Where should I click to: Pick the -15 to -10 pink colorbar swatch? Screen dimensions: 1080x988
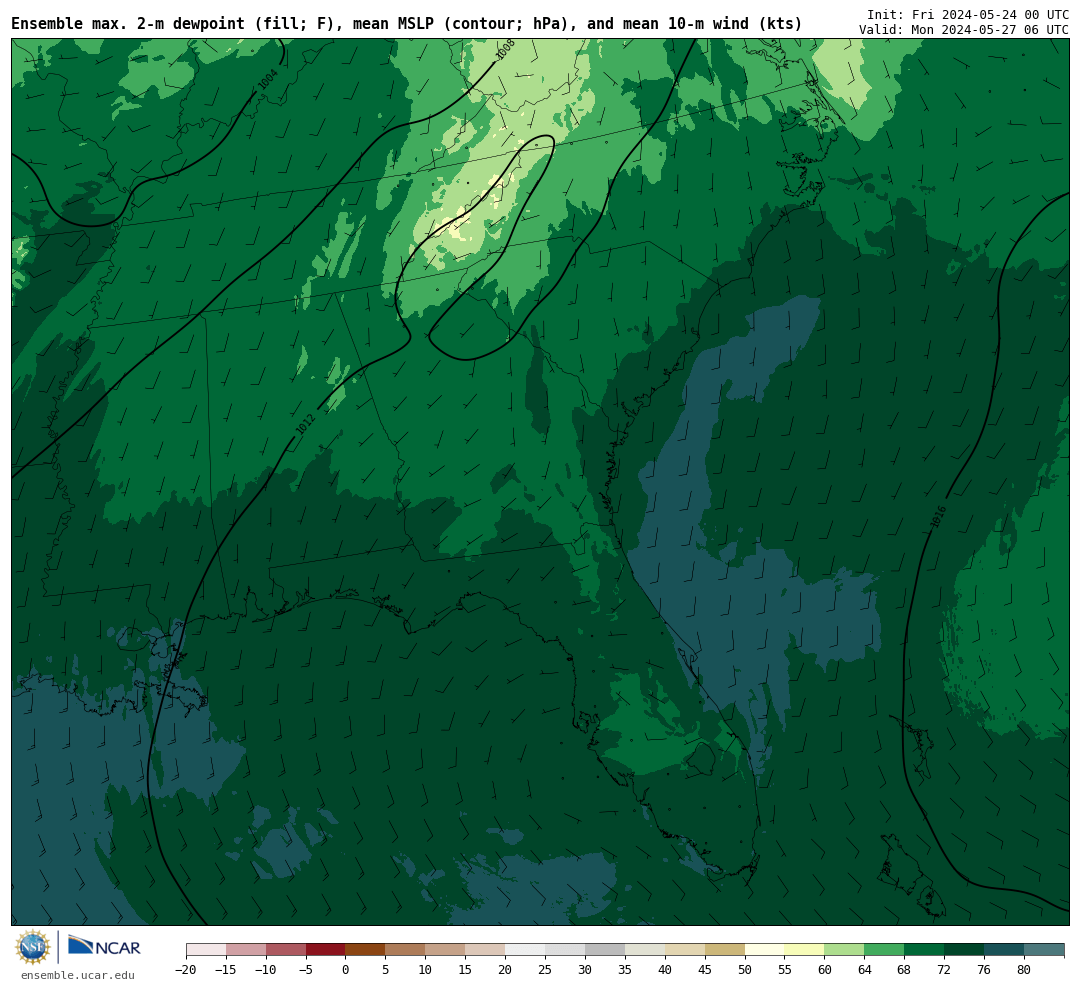coord(246,950)
